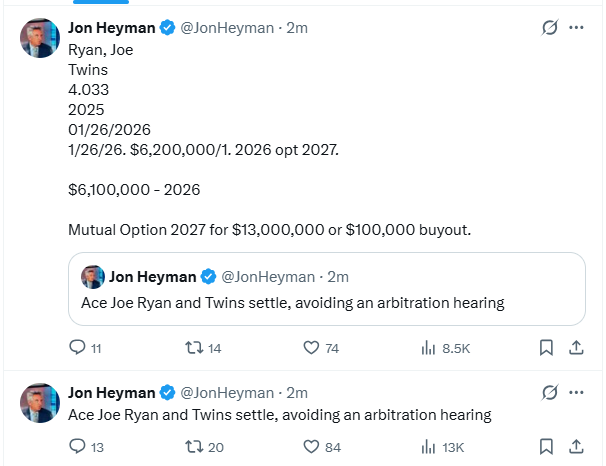Repost the second tweet with 20 reposts
Image resolution: width=606 pixels, height=466 pixels.
[x=195, y=446]
